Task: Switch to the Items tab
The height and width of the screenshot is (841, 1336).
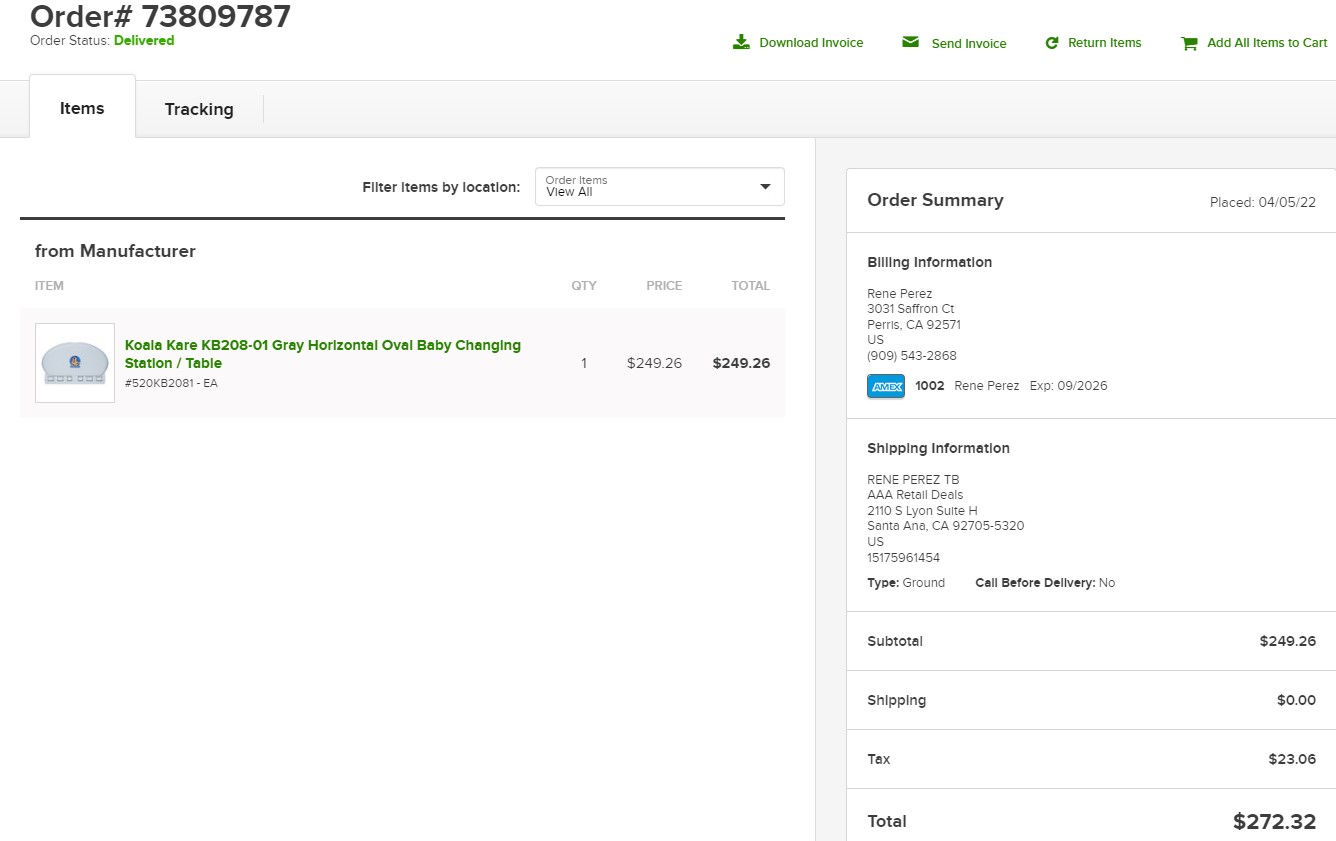Action: pos(82,108)
